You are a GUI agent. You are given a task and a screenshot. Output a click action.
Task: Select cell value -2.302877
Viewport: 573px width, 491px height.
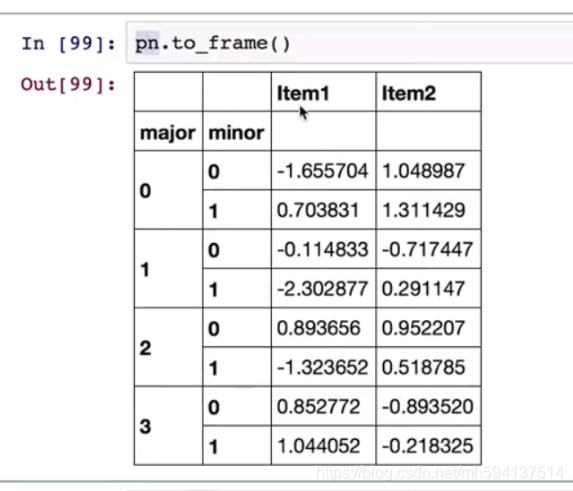pyautogui.click(x=322, y=289)
